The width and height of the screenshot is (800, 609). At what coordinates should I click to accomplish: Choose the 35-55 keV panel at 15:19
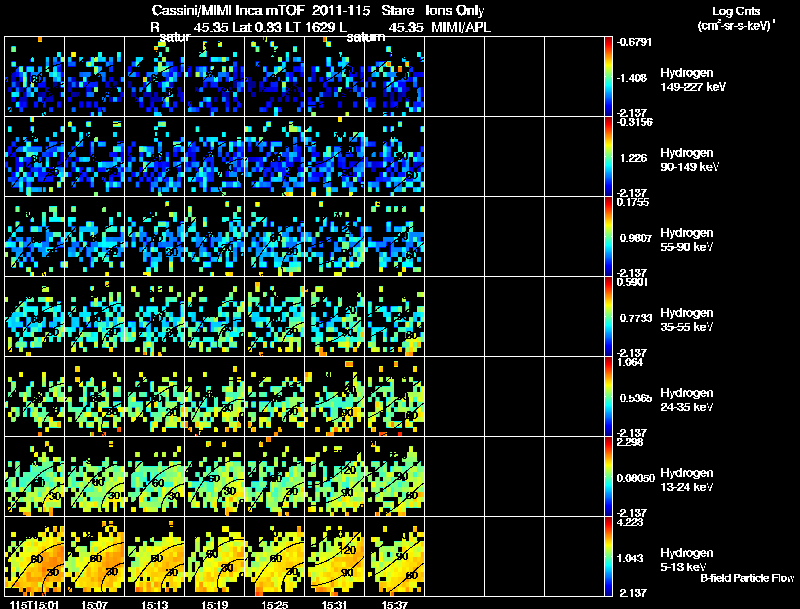coord(214,317)
